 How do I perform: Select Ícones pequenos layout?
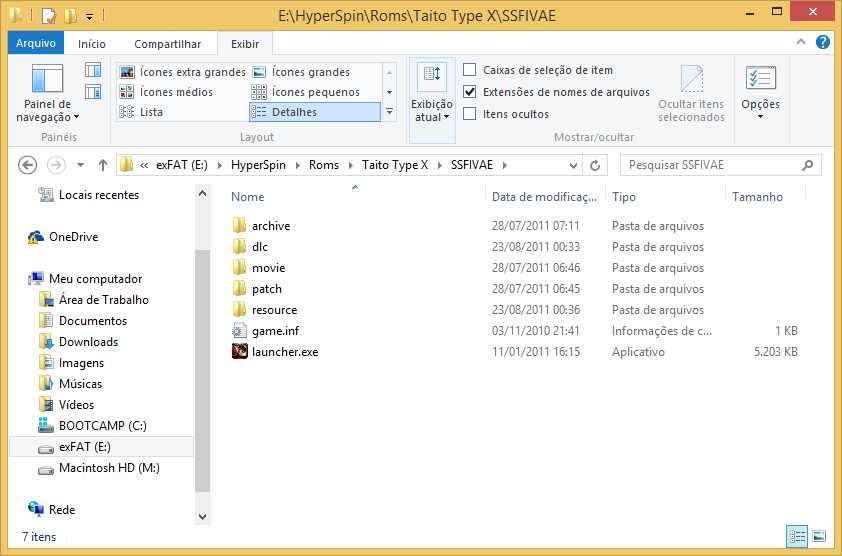coord(306,92)
